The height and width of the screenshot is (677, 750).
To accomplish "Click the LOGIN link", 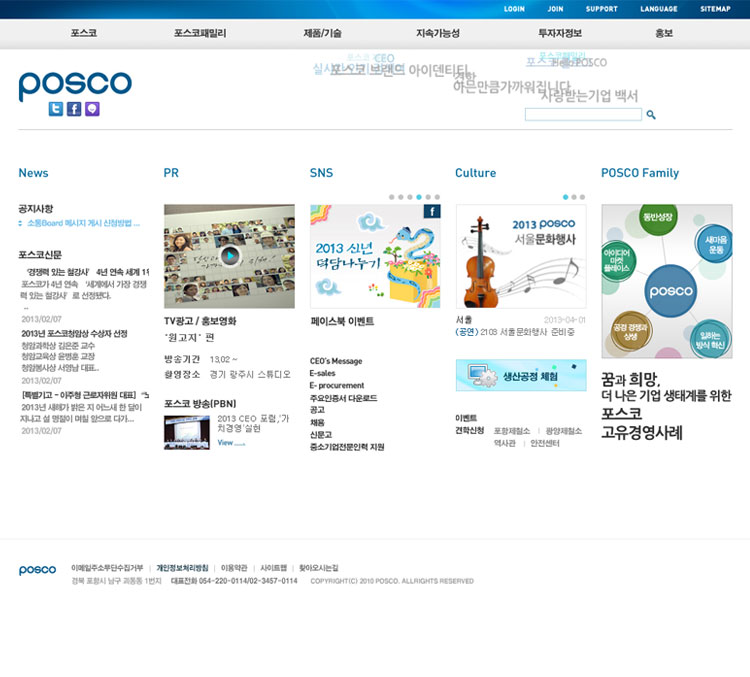I will point(514,9).
